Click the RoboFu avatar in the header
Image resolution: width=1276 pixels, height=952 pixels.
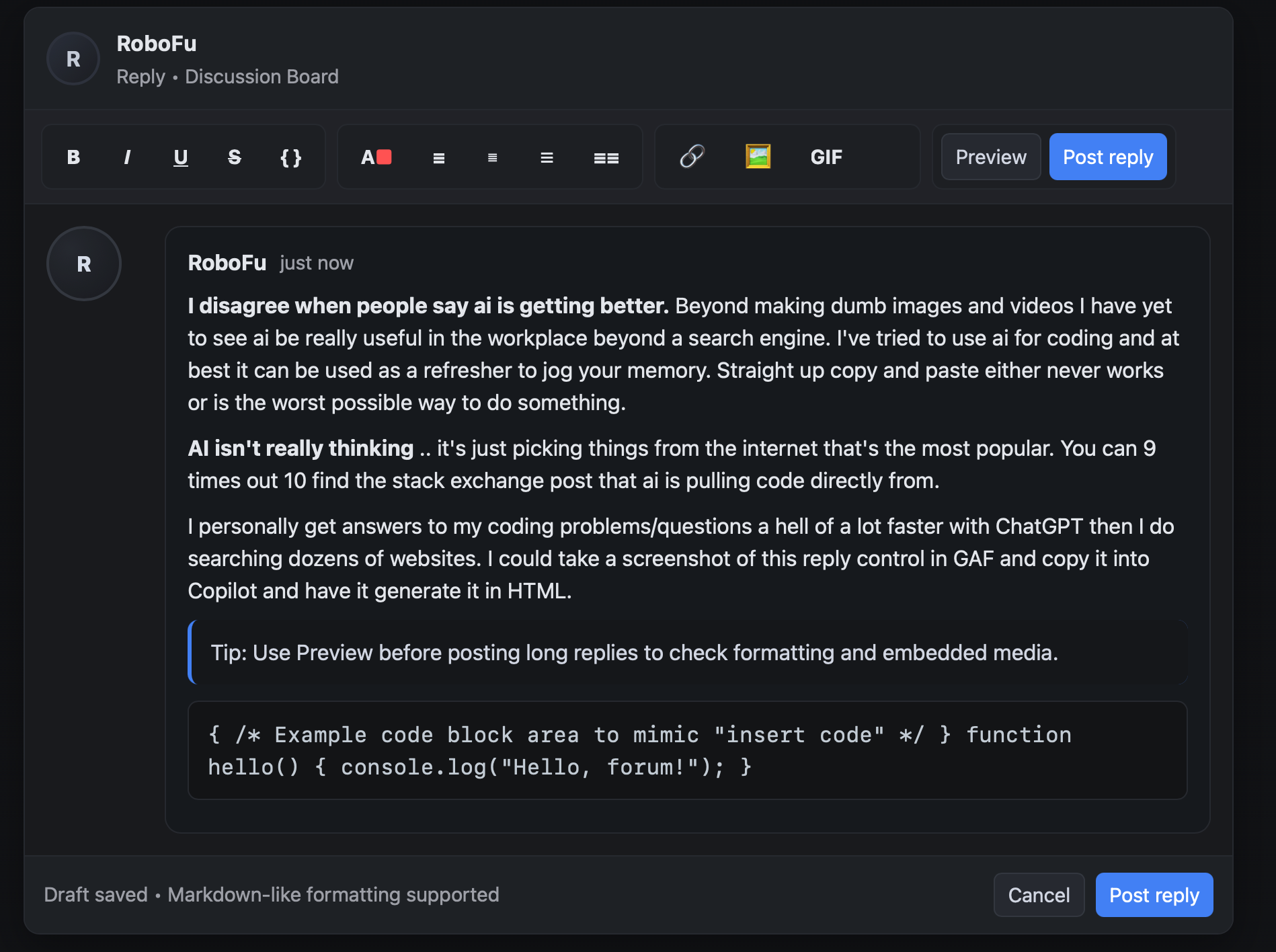click(x=73, y=59)
